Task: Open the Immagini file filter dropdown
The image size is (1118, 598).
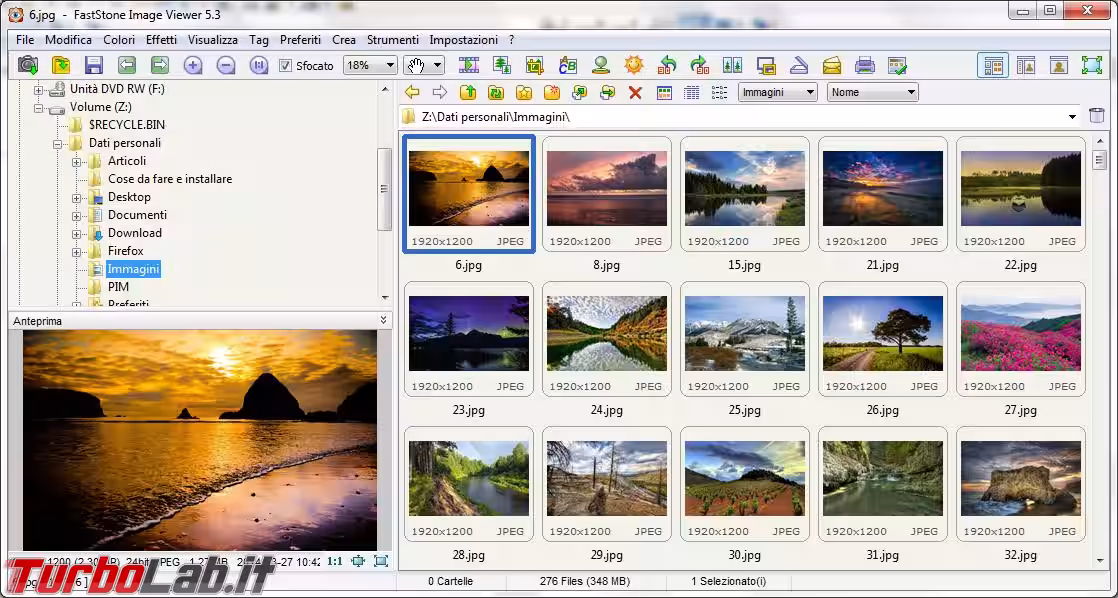Action: pos(778,93)
